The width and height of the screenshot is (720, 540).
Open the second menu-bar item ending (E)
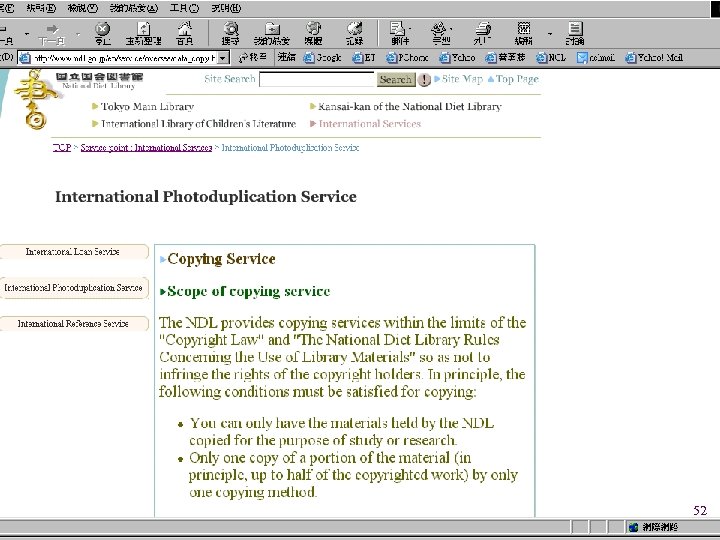tap(41, 8)
